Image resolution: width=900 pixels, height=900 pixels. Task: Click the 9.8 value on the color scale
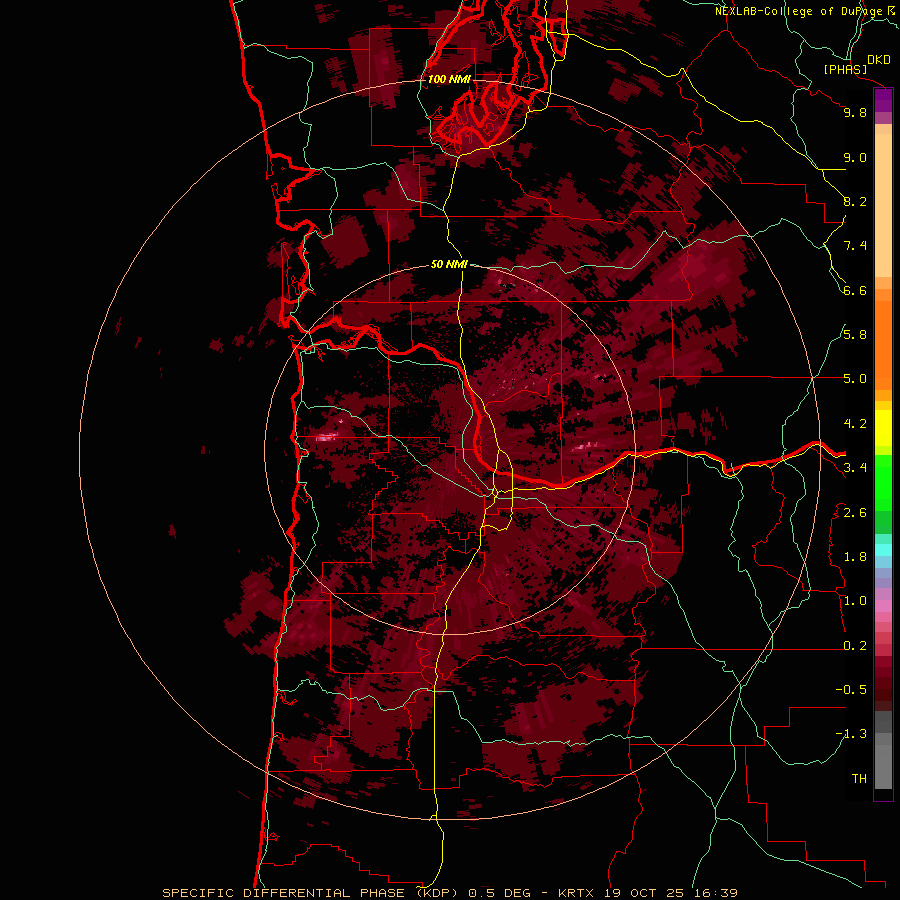(855, 112)
